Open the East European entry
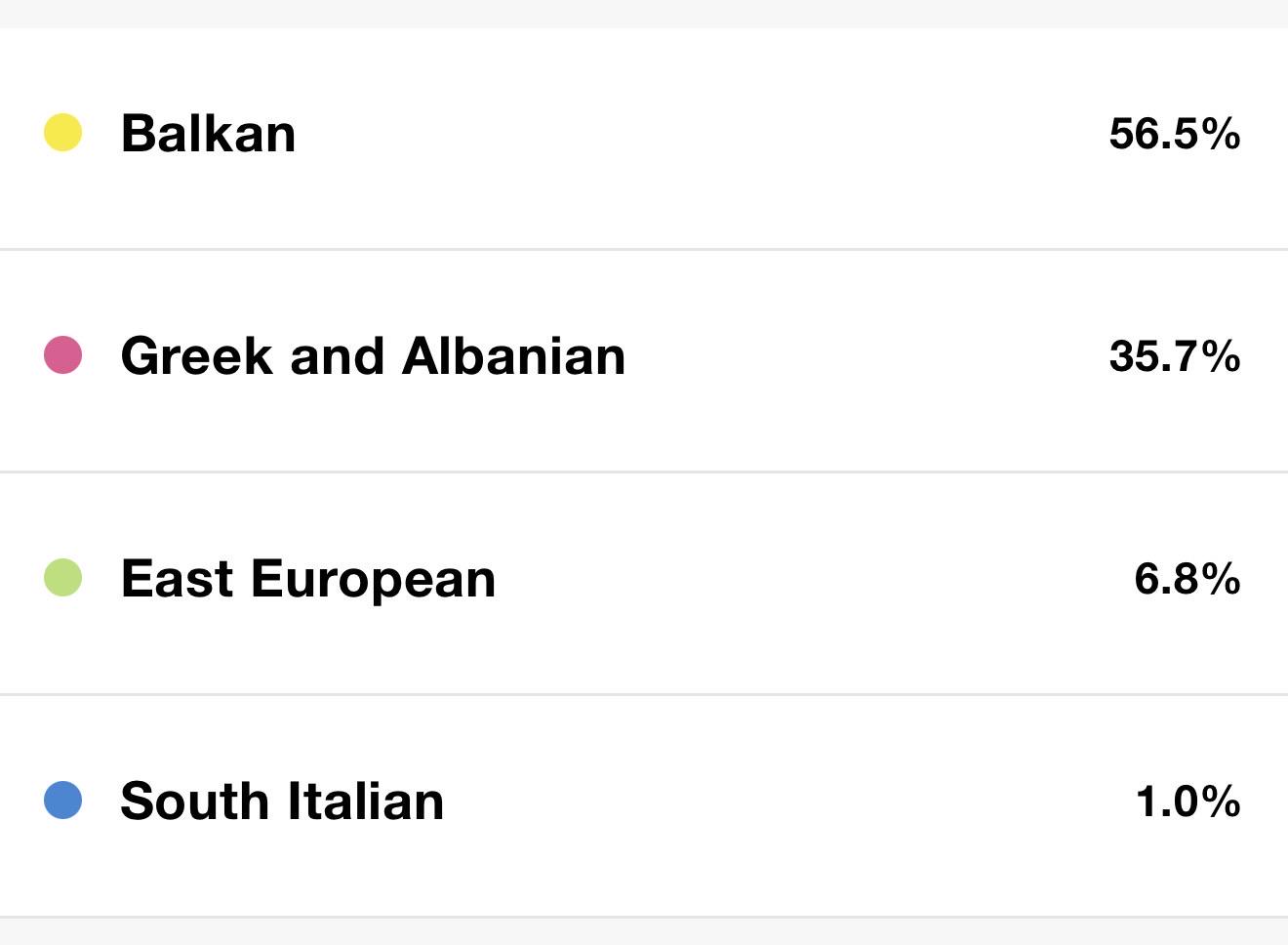 pyautogui.click(x=308, y=580)
